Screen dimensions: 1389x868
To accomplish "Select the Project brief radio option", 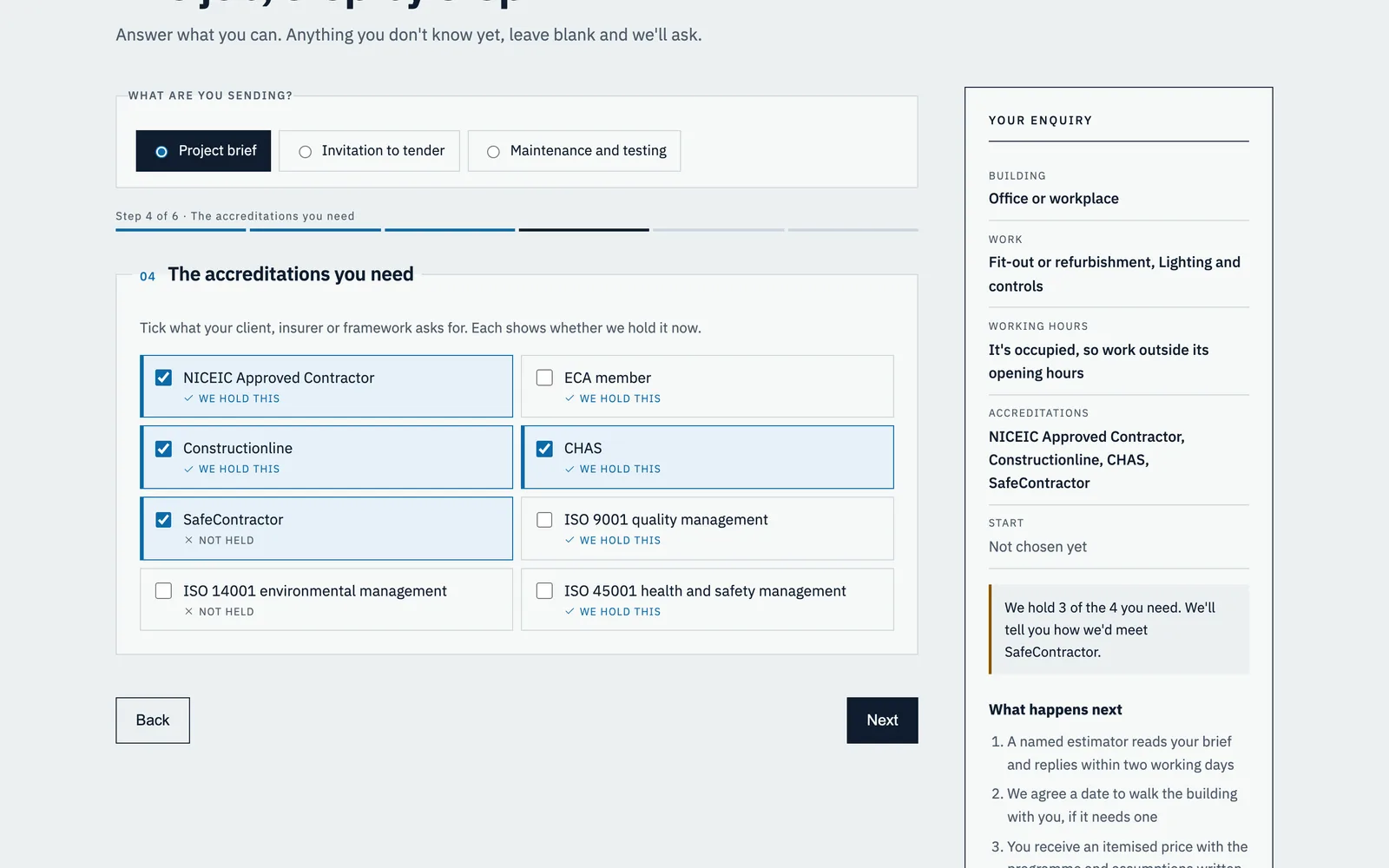I will [203, 151].
